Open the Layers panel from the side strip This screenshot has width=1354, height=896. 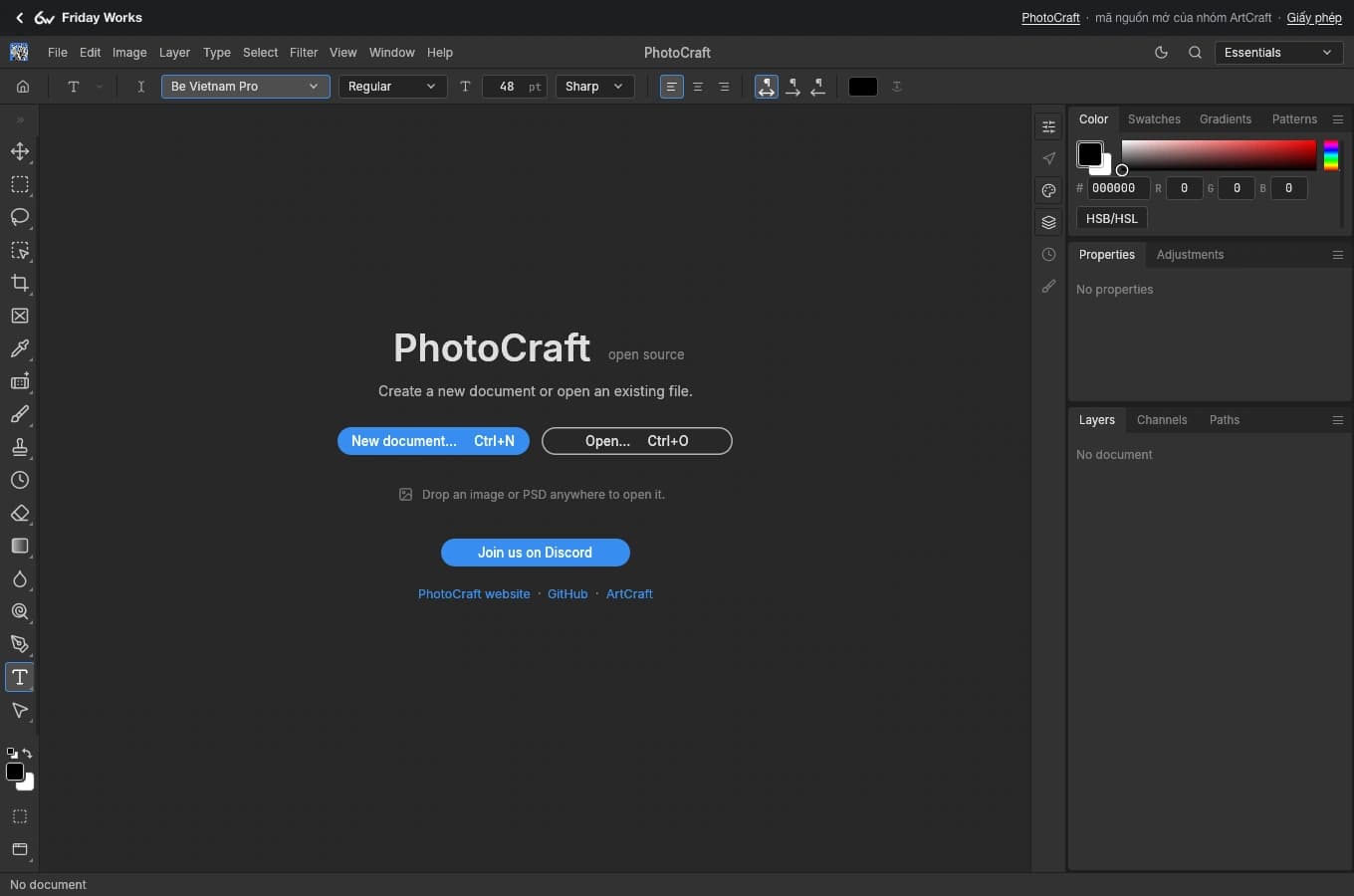[1048, 222]
